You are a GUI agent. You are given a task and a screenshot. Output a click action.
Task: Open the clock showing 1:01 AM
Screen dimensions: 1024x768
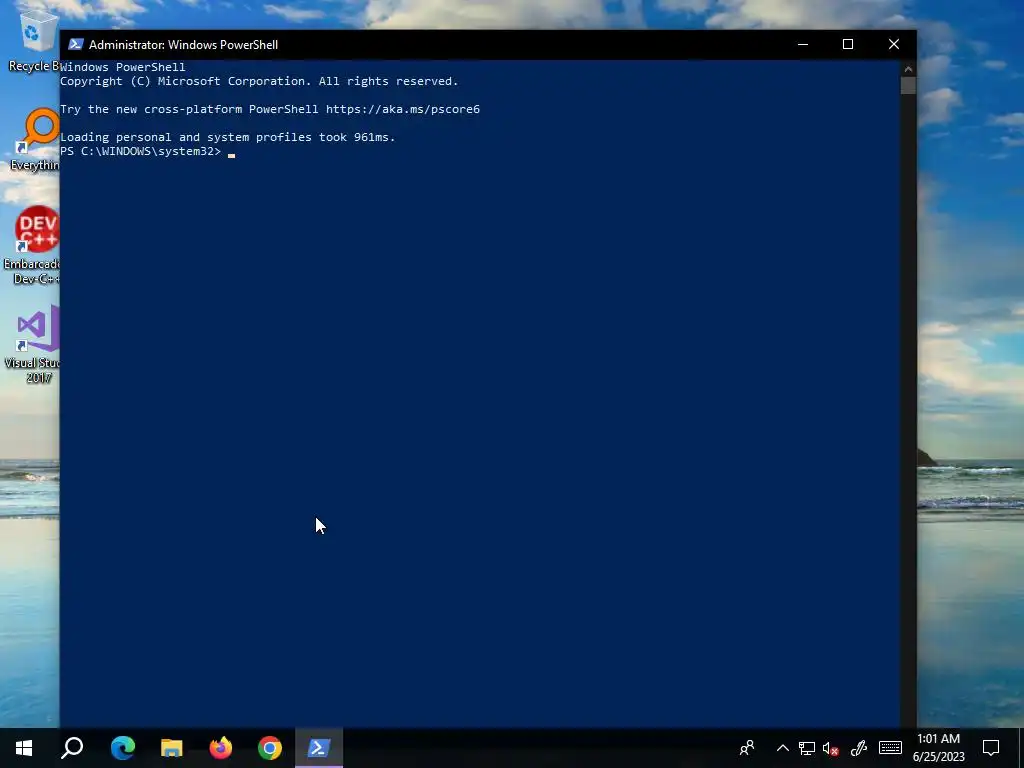click(938, 748)
